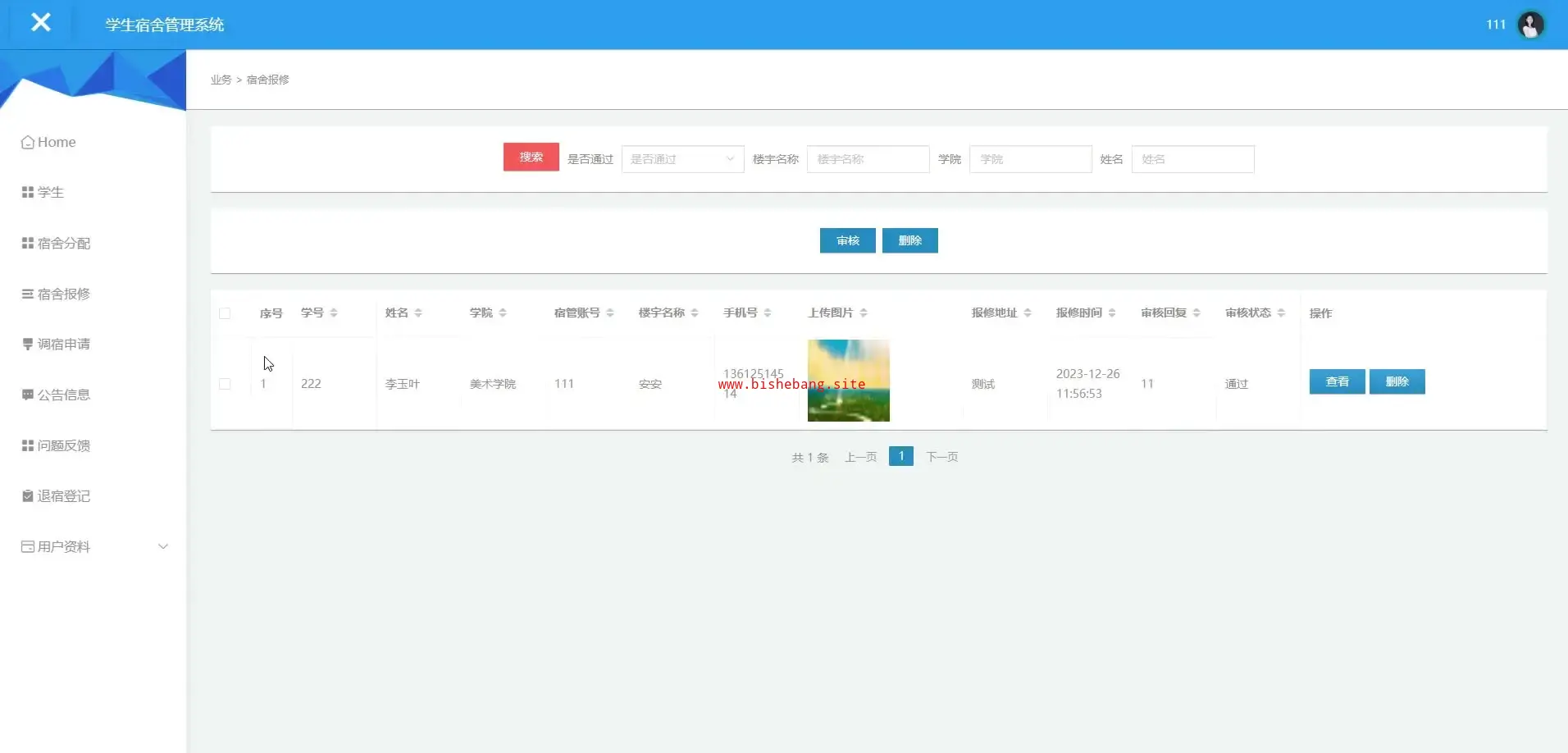This screenshot has width=1568, height=753.
Task: Click the 公告信息 message icon
Action: point(28,395)
